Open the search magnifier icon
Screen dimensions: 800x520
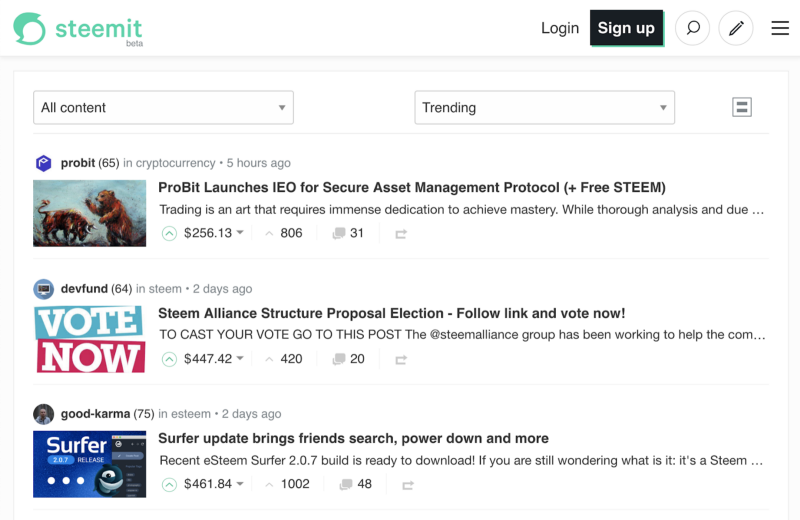[x=692, y=28]
